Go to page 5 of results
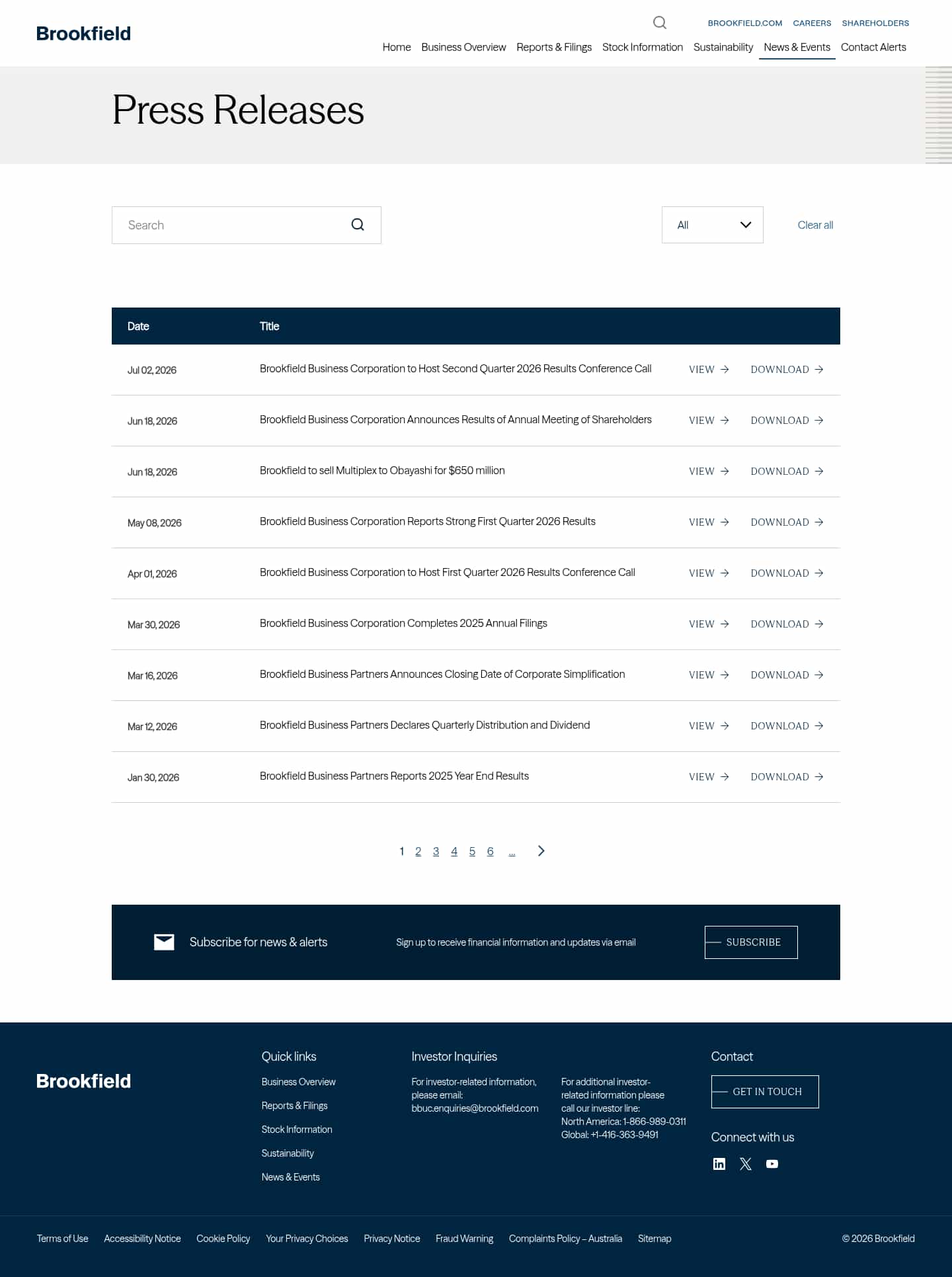The height and width of the screenshot is (1277, 952). click(x=472, y=852)
